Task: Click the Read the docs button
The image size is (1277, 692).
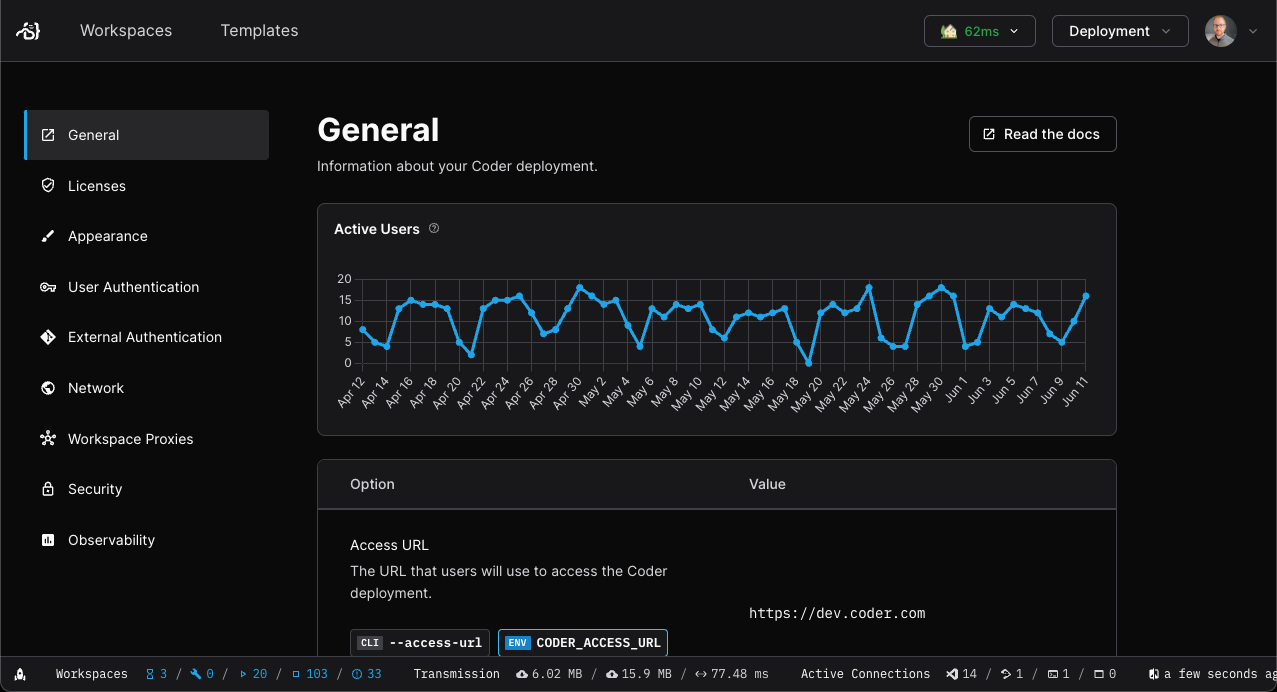Action: tap(1042, 133)
